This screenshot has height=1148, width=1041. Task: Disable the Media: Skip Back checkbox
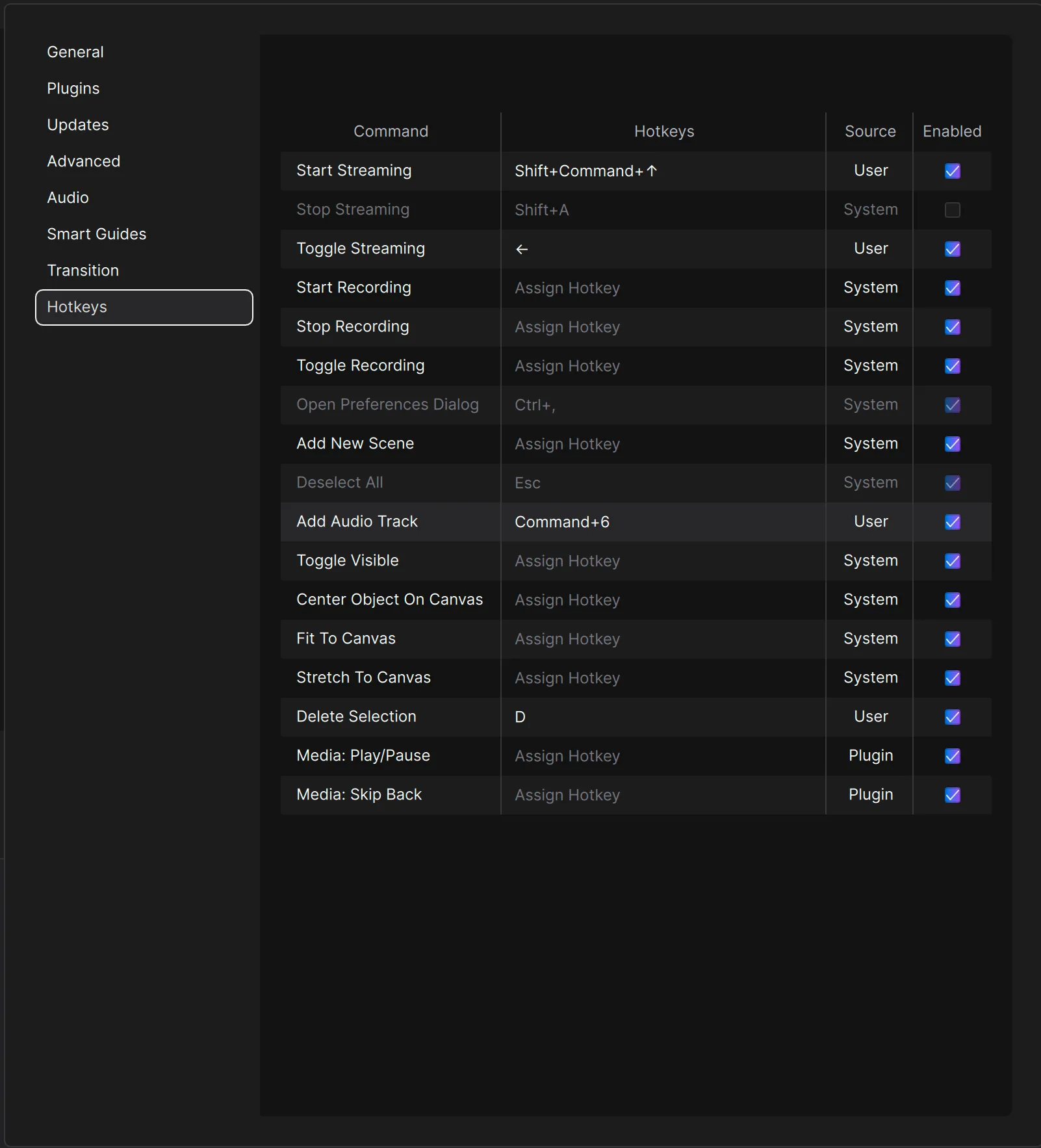click(x=952, y=795)
